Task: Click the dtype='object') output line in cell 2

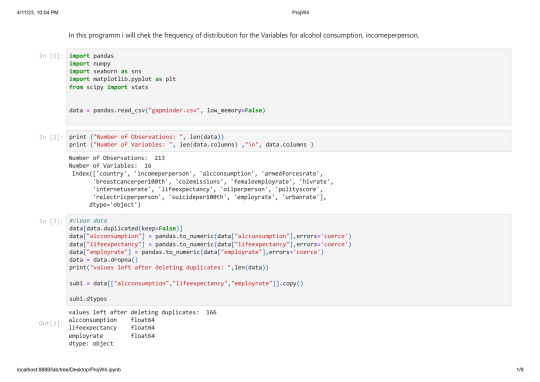Action: (115, 205)
